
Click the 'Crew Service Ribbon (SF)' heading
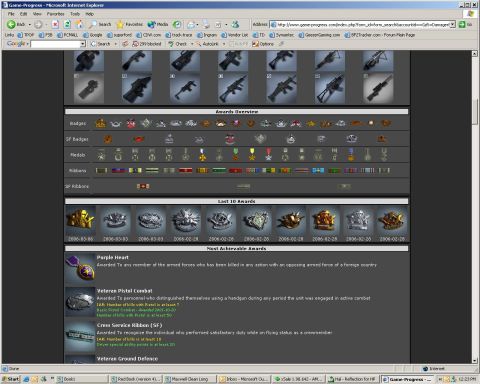tap(129, 325)
